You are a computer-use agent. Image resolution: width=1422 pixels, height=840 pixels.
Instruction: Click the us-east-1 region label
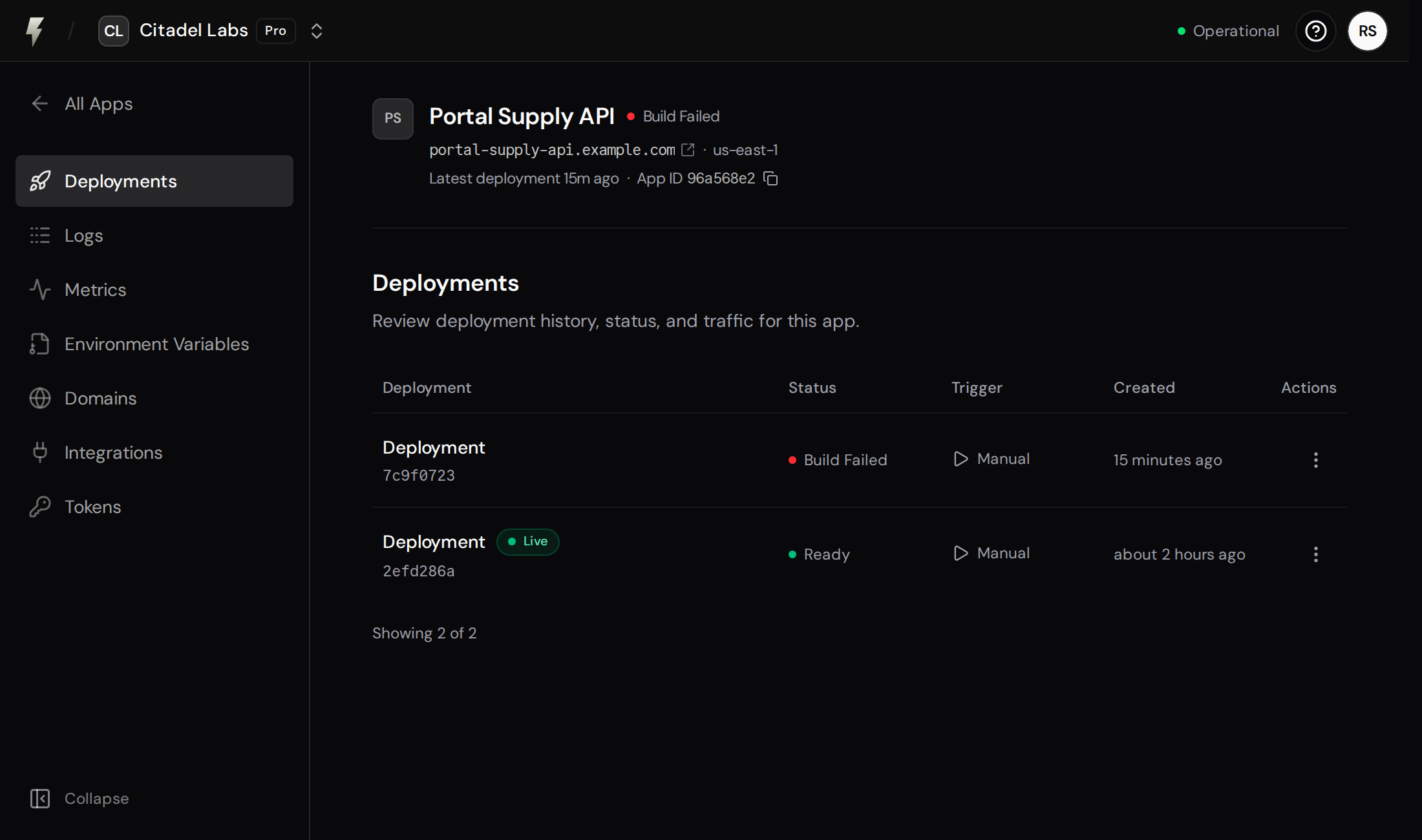tap(745, 150)
